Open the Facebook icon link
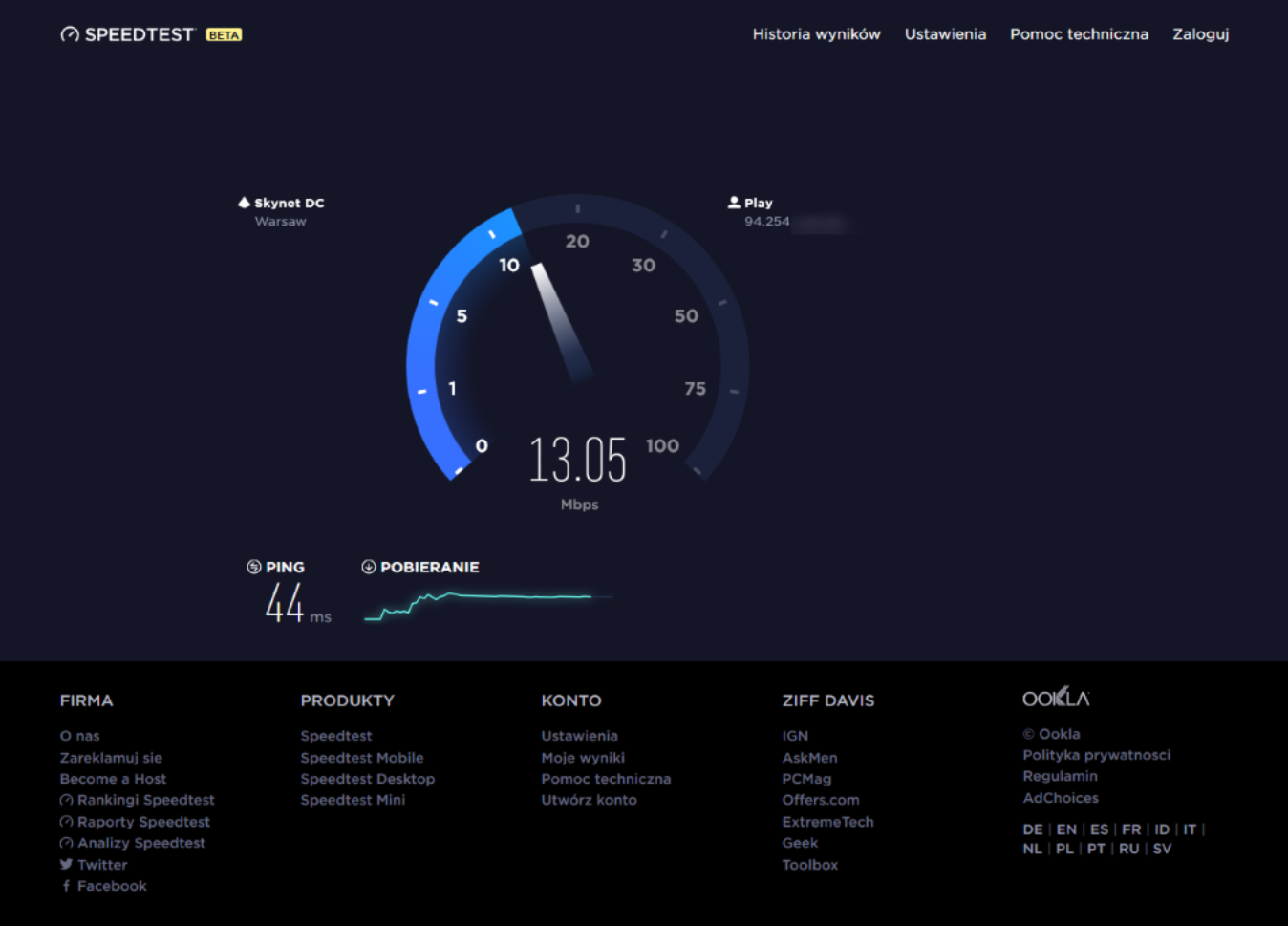The width and height of the screenshot is (1288, 926). [66, 886]
